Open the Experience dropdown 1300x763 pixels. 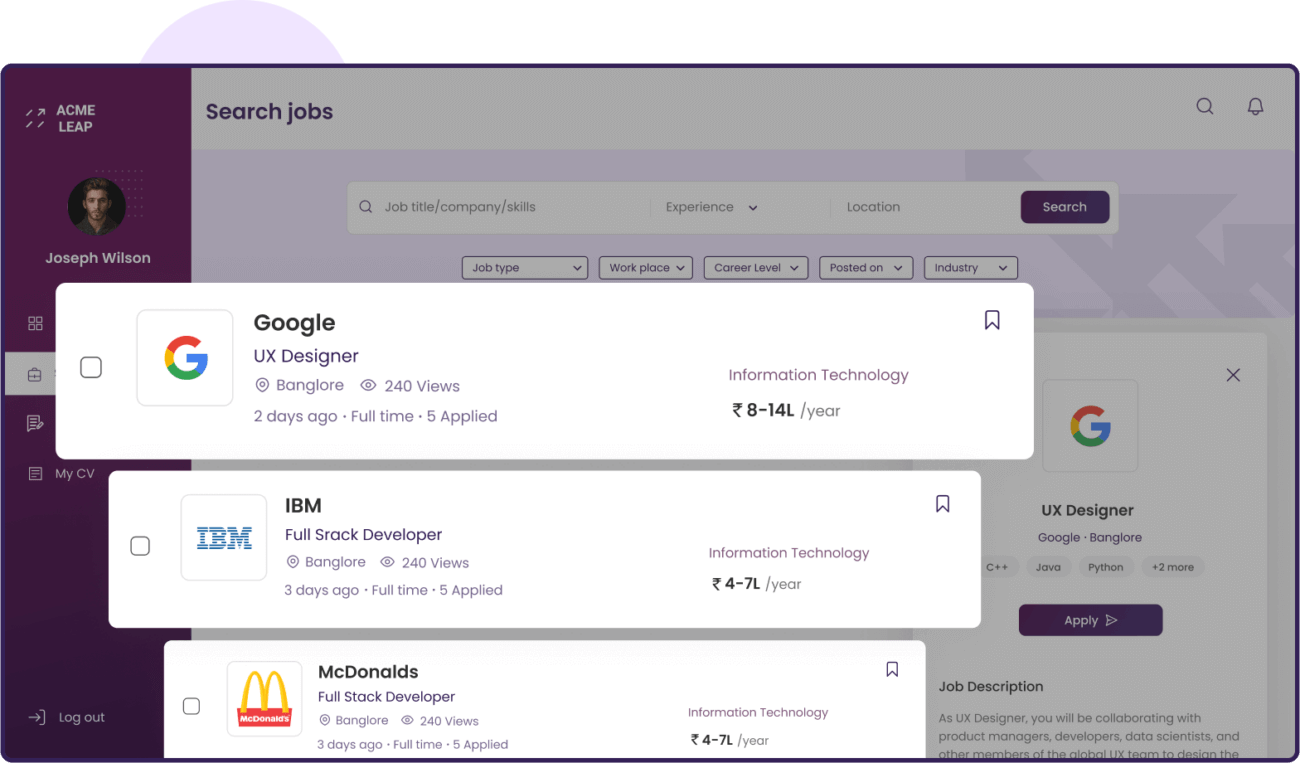[712, 207]
